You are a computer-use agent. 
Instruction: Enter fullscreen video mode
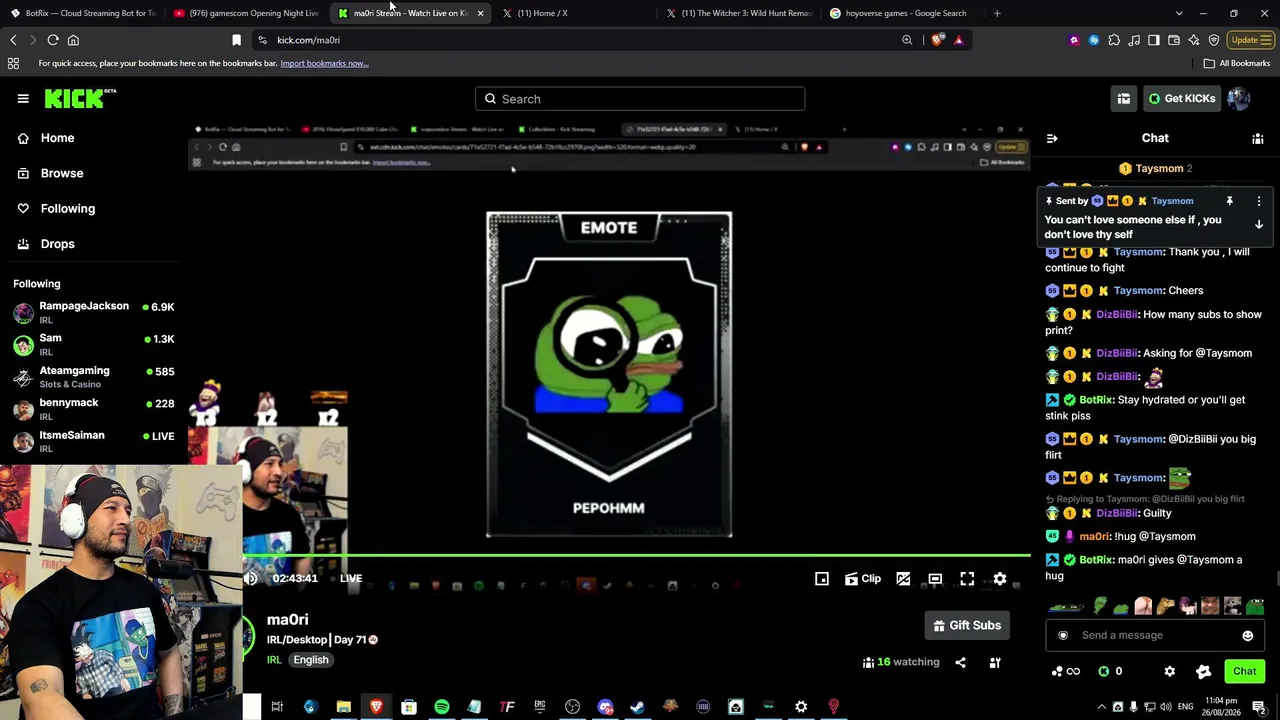(967, 579)
